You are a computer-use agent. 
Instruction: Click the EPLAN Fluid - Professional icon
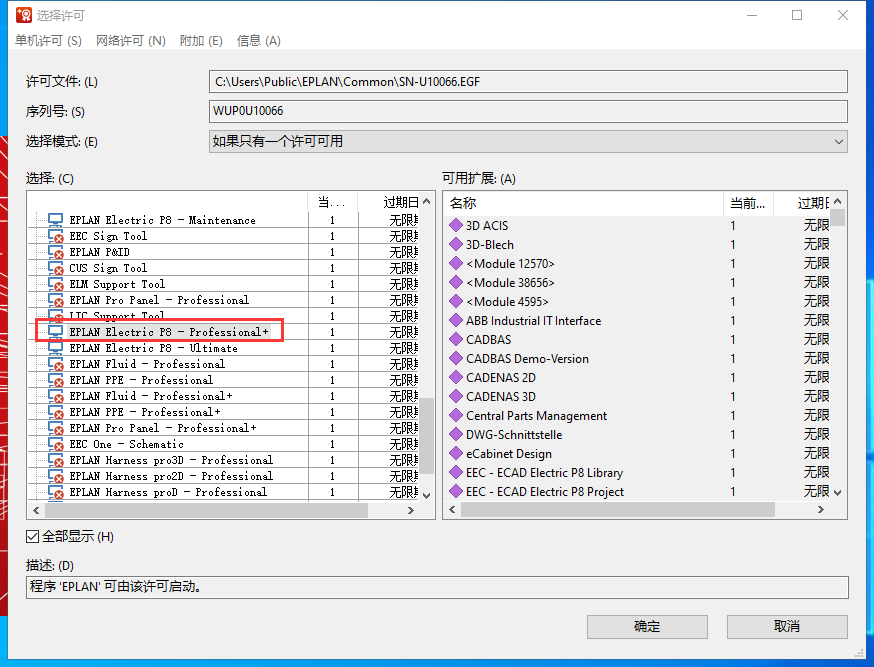(x=56, y=364)
